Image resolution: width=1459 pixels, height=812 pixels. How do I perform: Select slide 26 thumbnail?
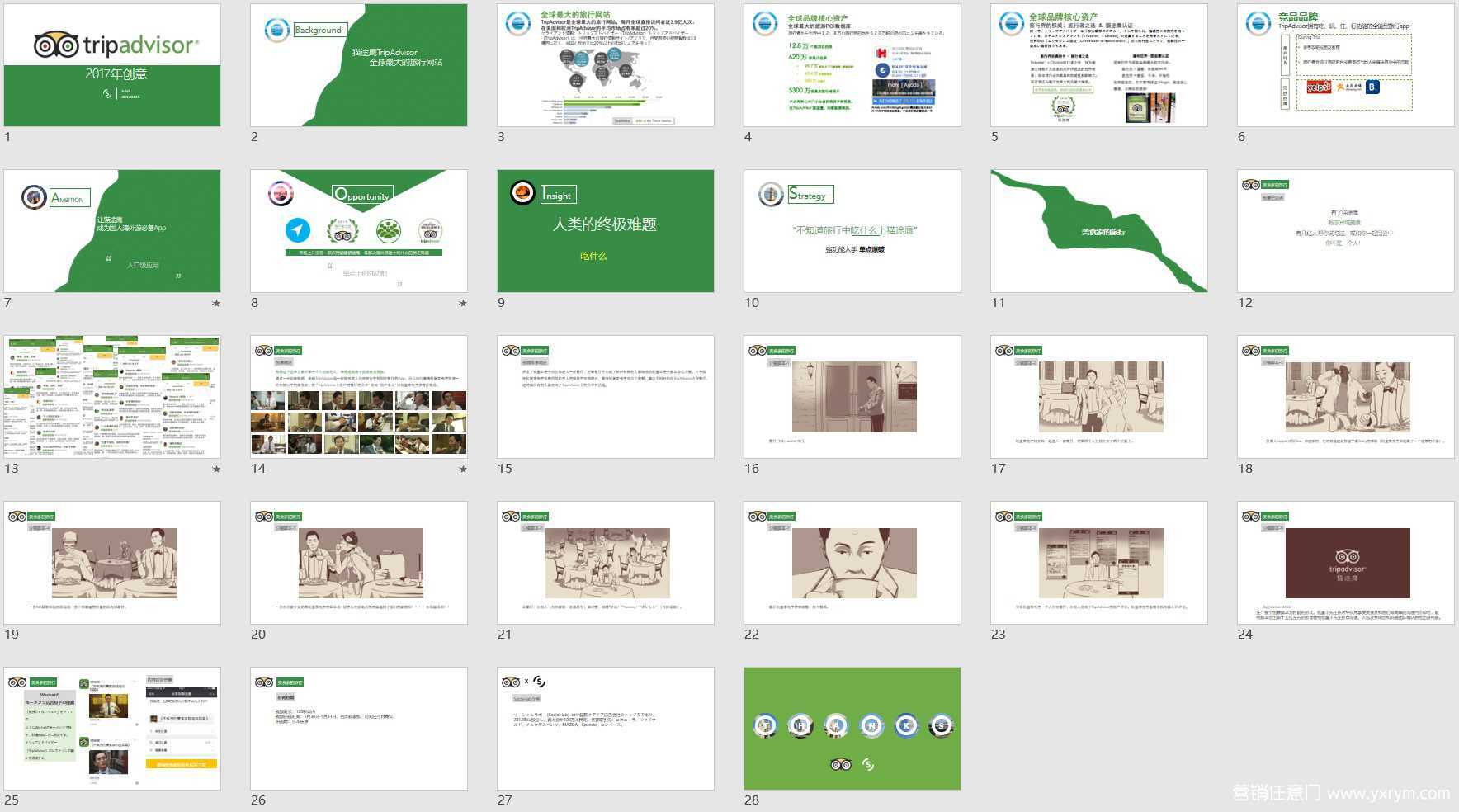(359, 729)
